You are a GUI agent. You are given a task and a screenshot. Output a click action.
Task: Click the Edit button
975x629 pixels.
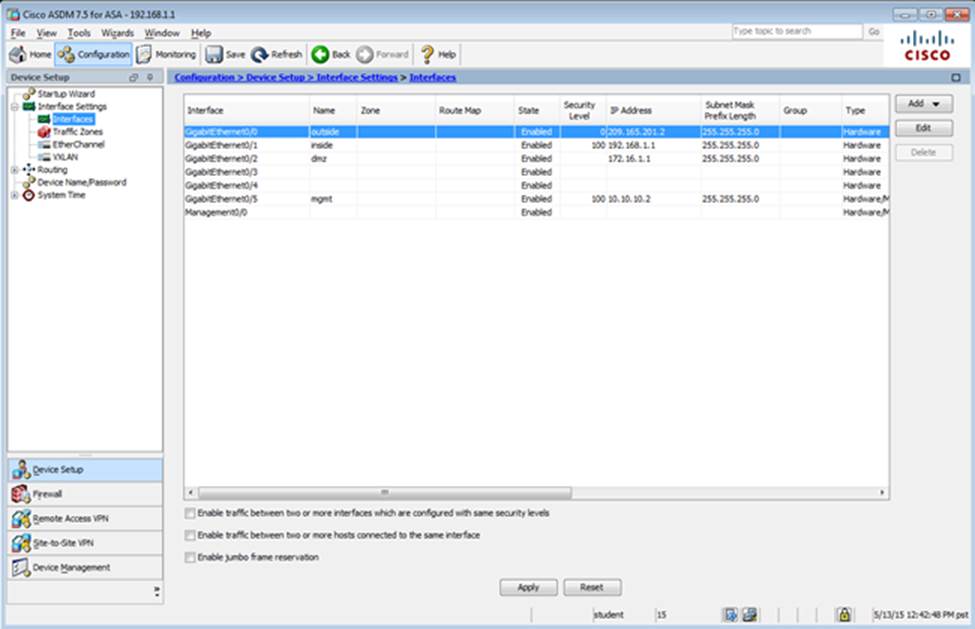pyautogui.click(x=923, y=128)
